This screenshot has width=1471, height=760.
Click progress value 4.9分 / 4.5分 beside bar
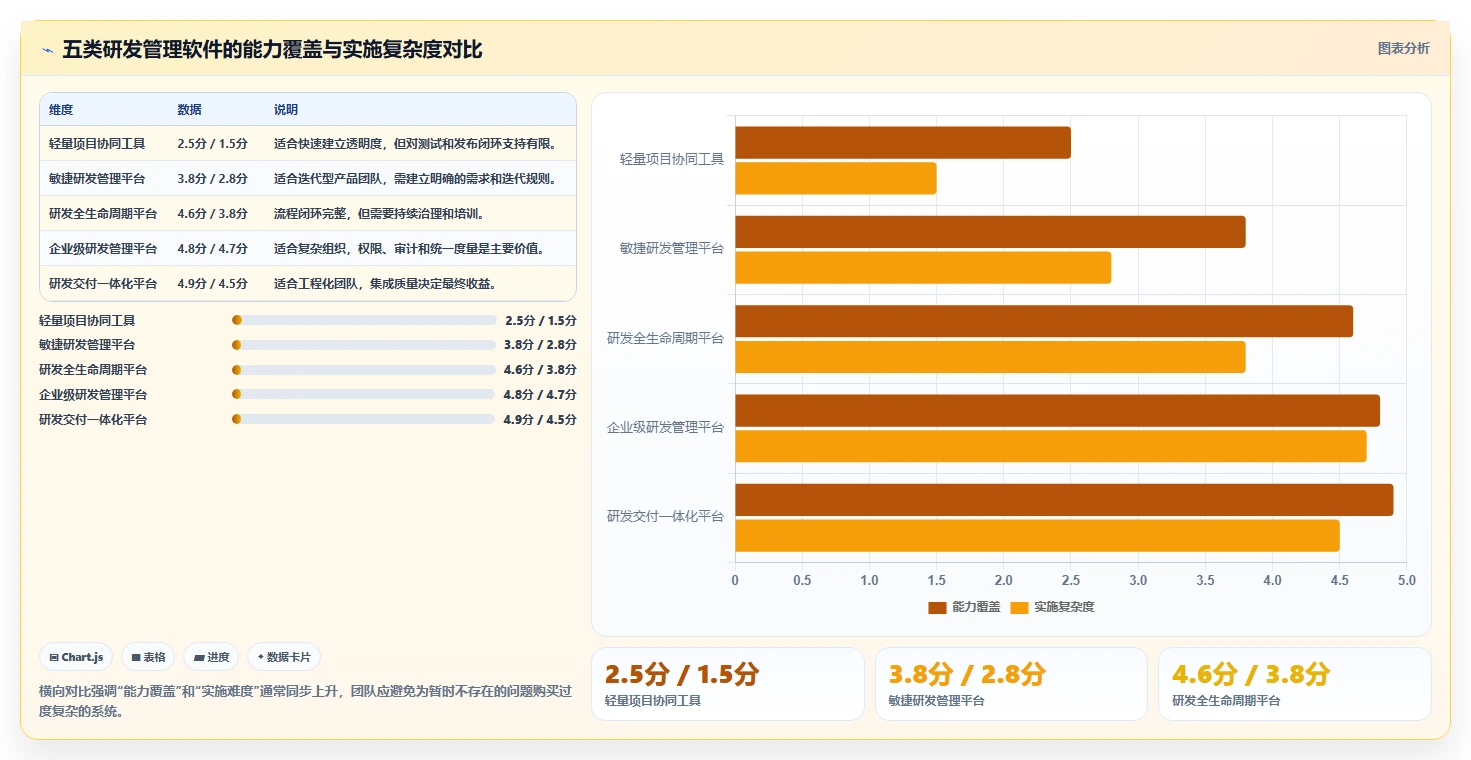tap(540, 420)
